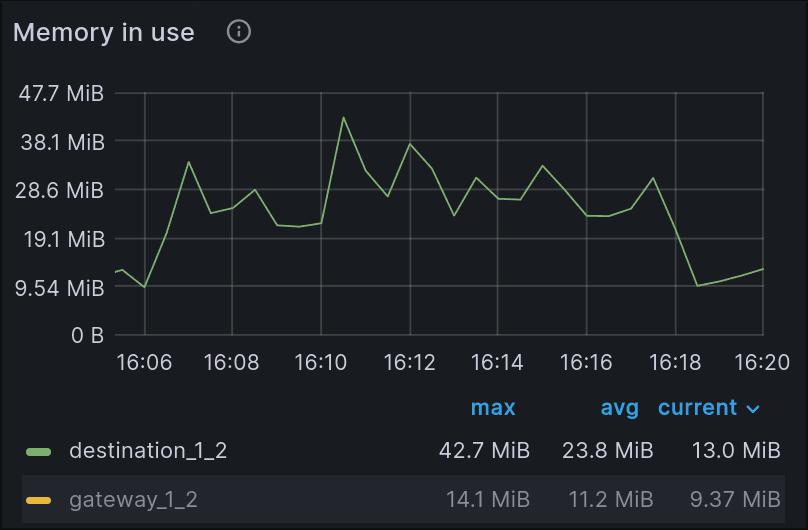
Task: Sort legend by avg column
Action: click(x=619, y=408)
